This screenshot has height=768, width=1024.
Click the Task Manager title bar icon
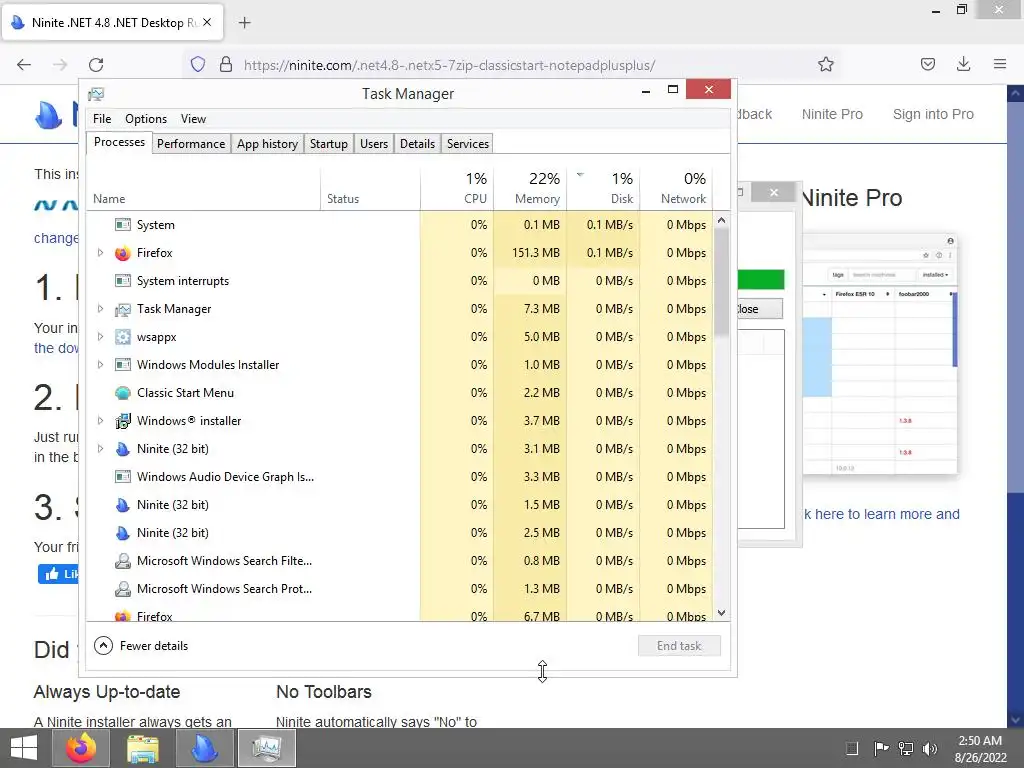tap(96, 94)
